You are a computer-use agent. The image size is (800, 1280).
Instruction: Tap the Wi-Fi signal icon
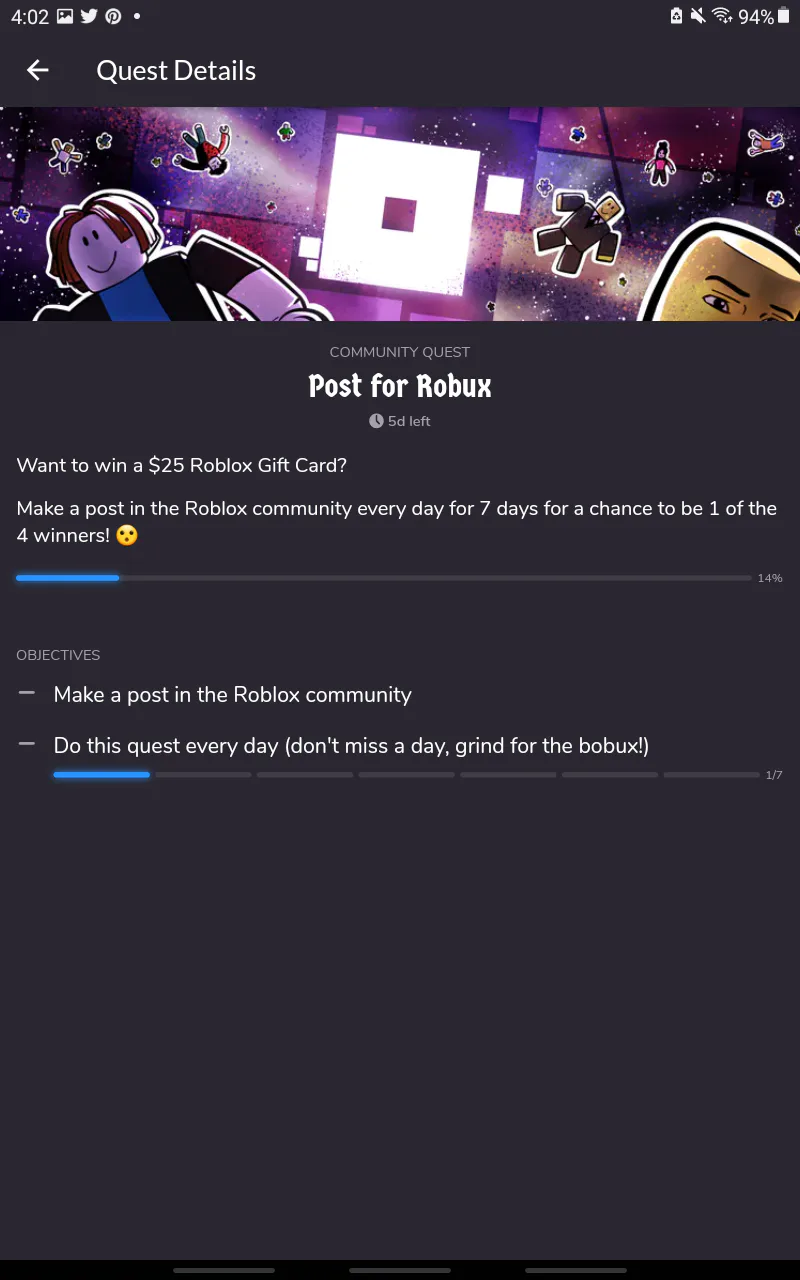click(722, 16)
